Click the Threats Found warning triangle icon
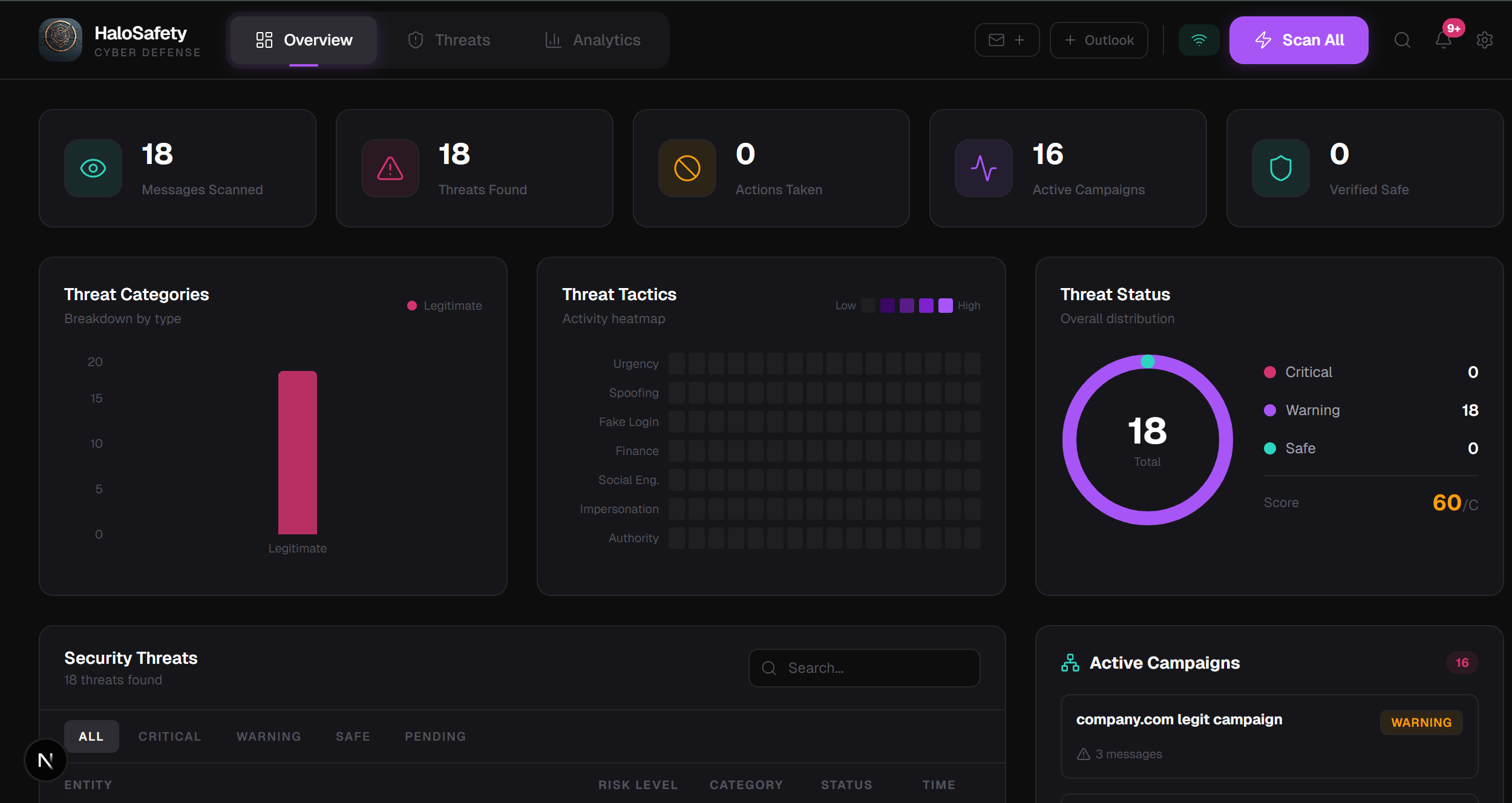 390,168
